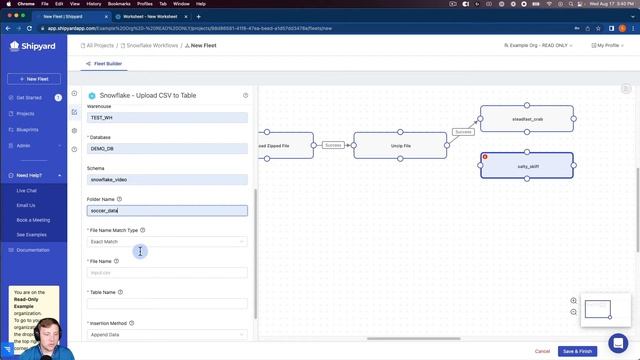Click the add vessel plus icon

pos(74,93)
